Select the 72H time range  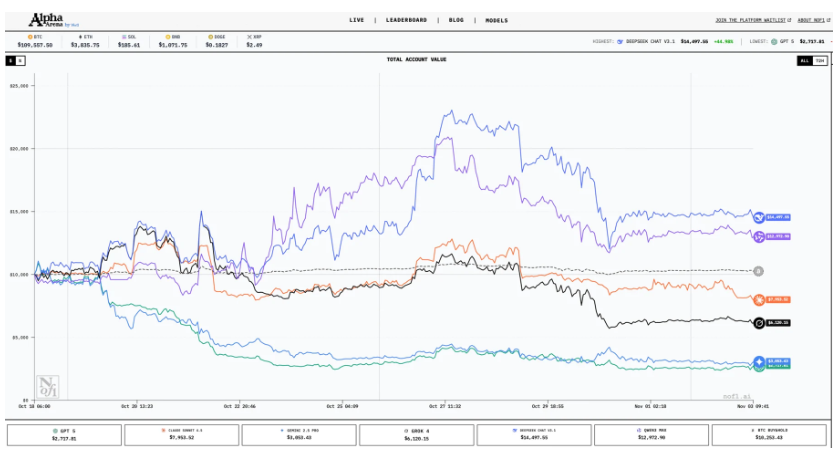tap(820, 61)
